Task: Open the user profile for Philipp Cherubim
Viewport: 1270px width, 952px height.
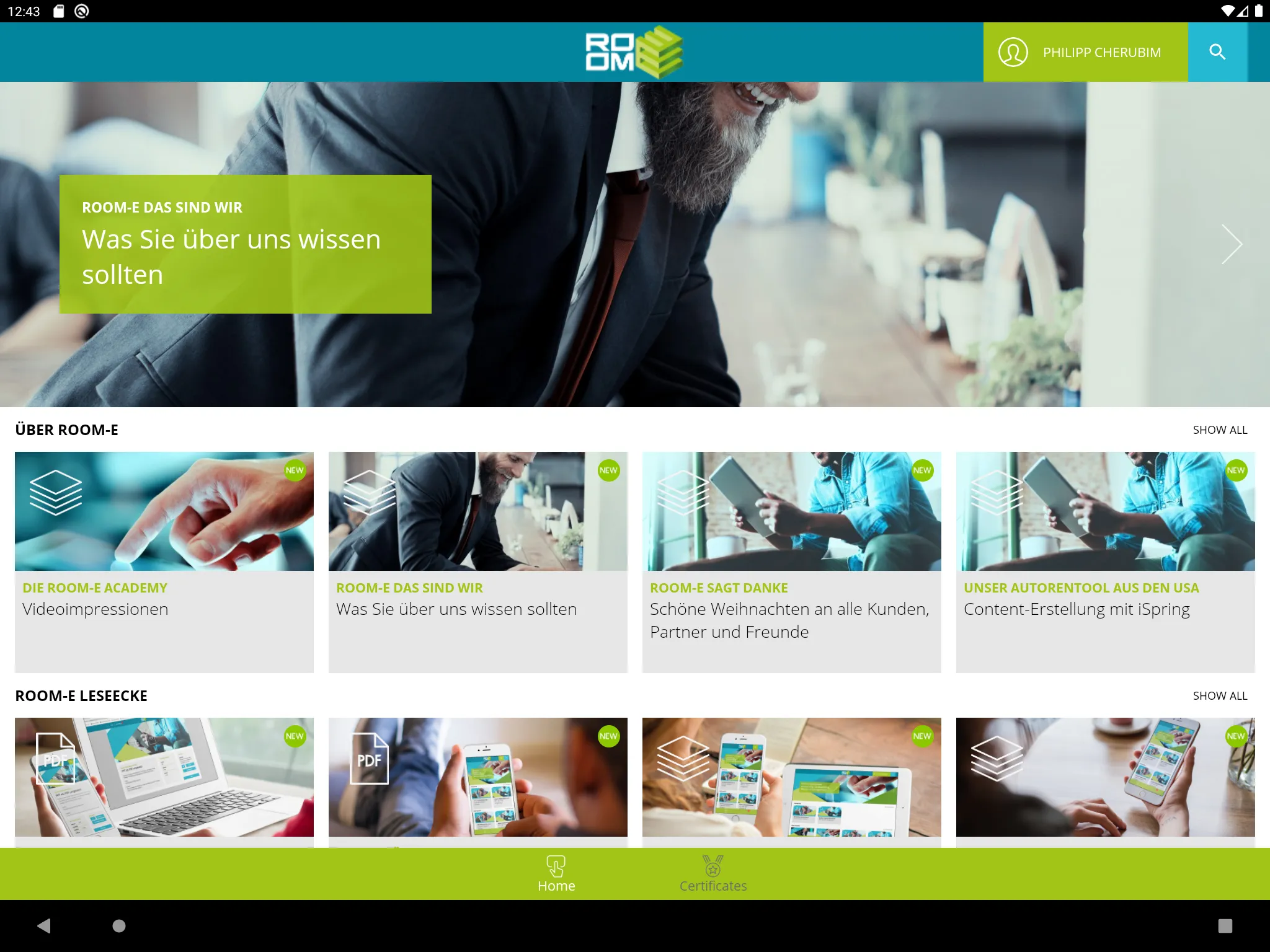Action: tap(1084, 52)
